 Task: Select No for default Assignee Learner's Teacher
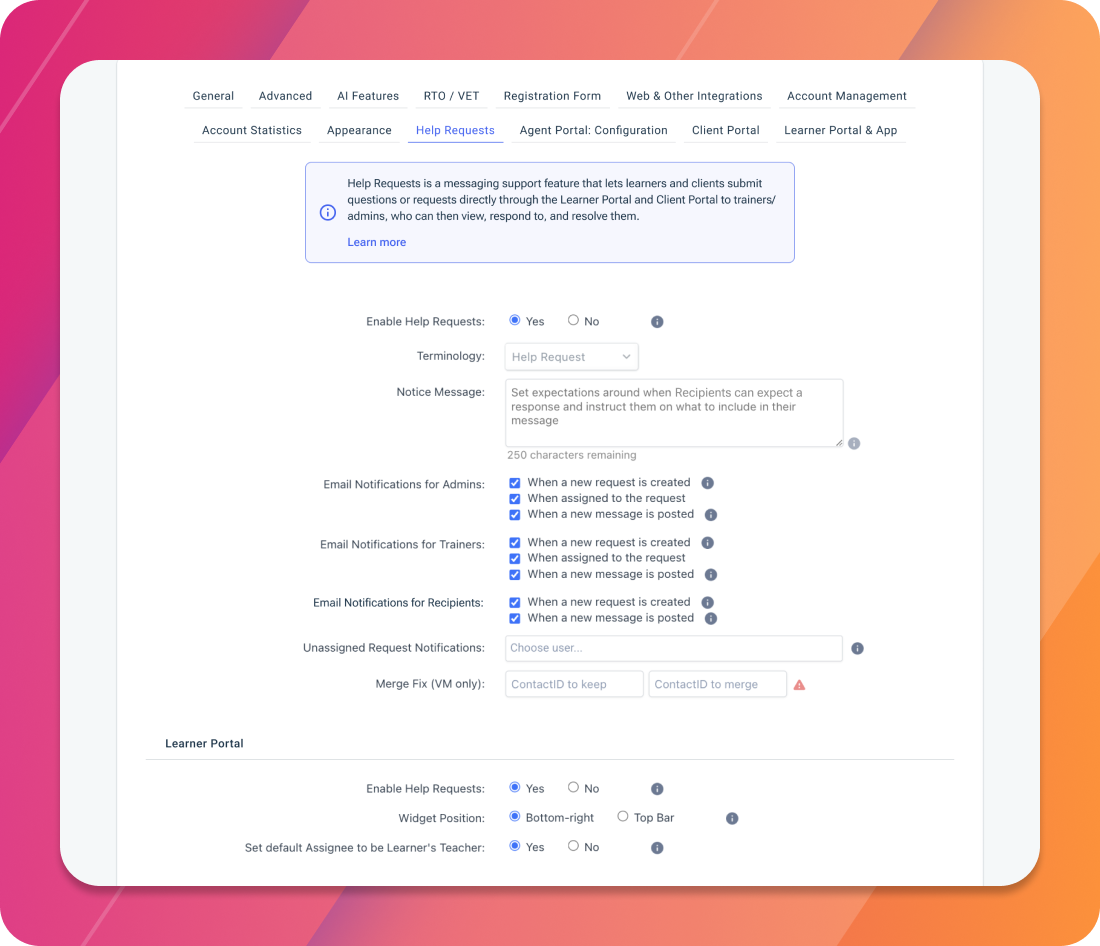click(573, 846)
